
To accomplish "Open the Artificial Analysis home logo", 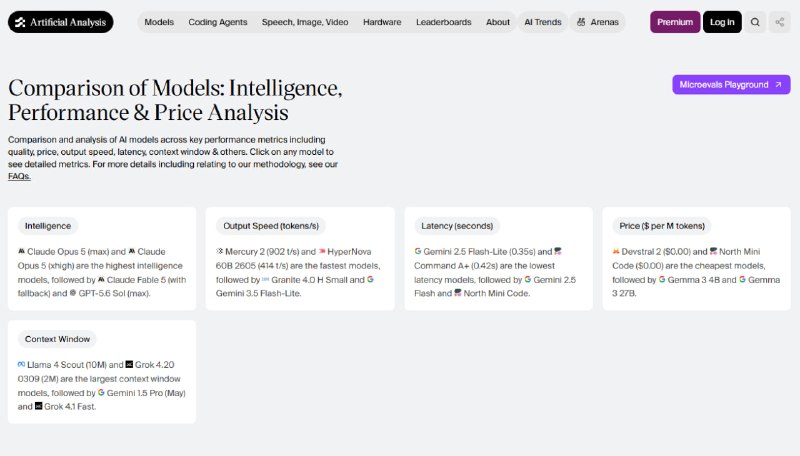I will click(x=61, y=22).
